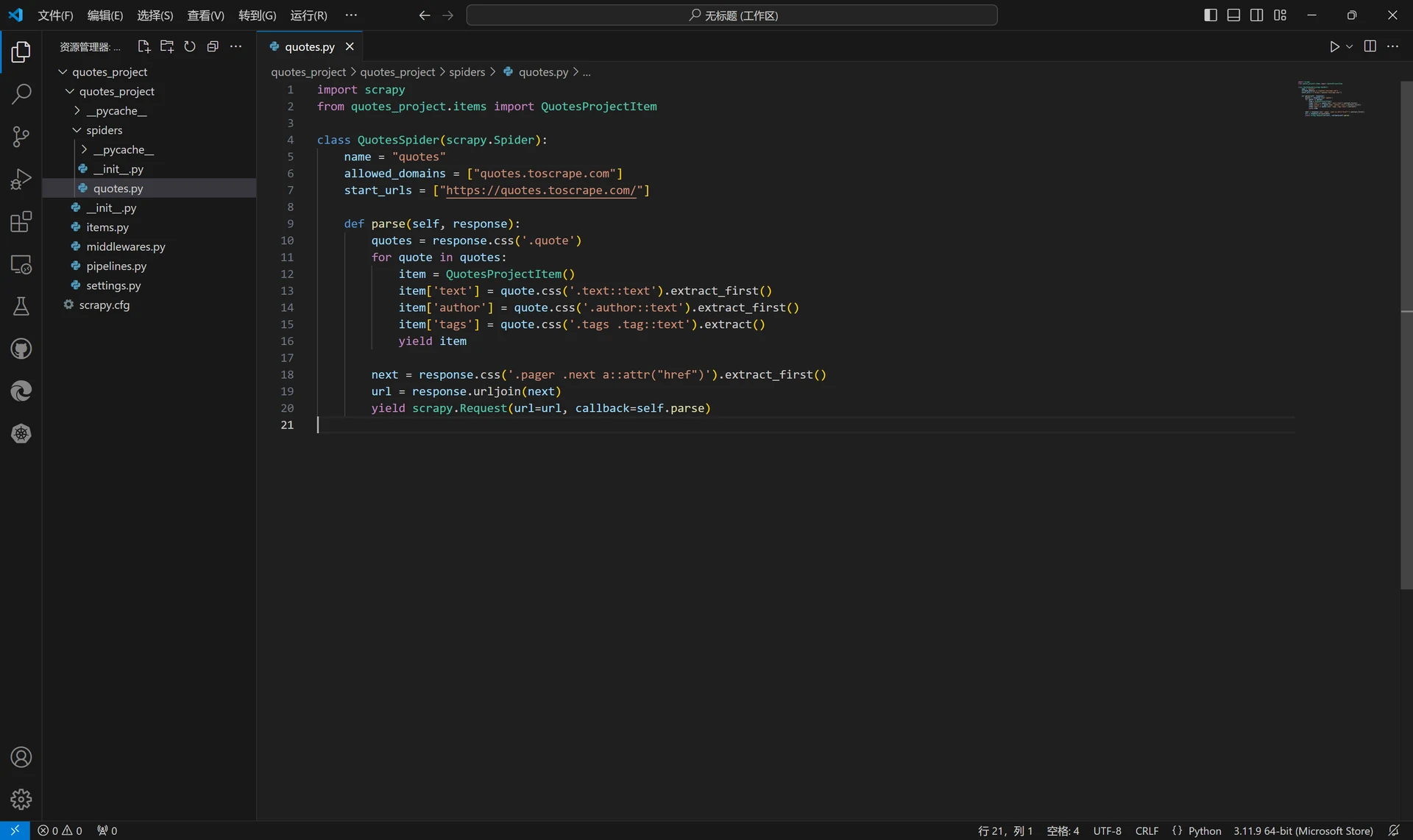Open the Remote Explorer view

[21, 264]
